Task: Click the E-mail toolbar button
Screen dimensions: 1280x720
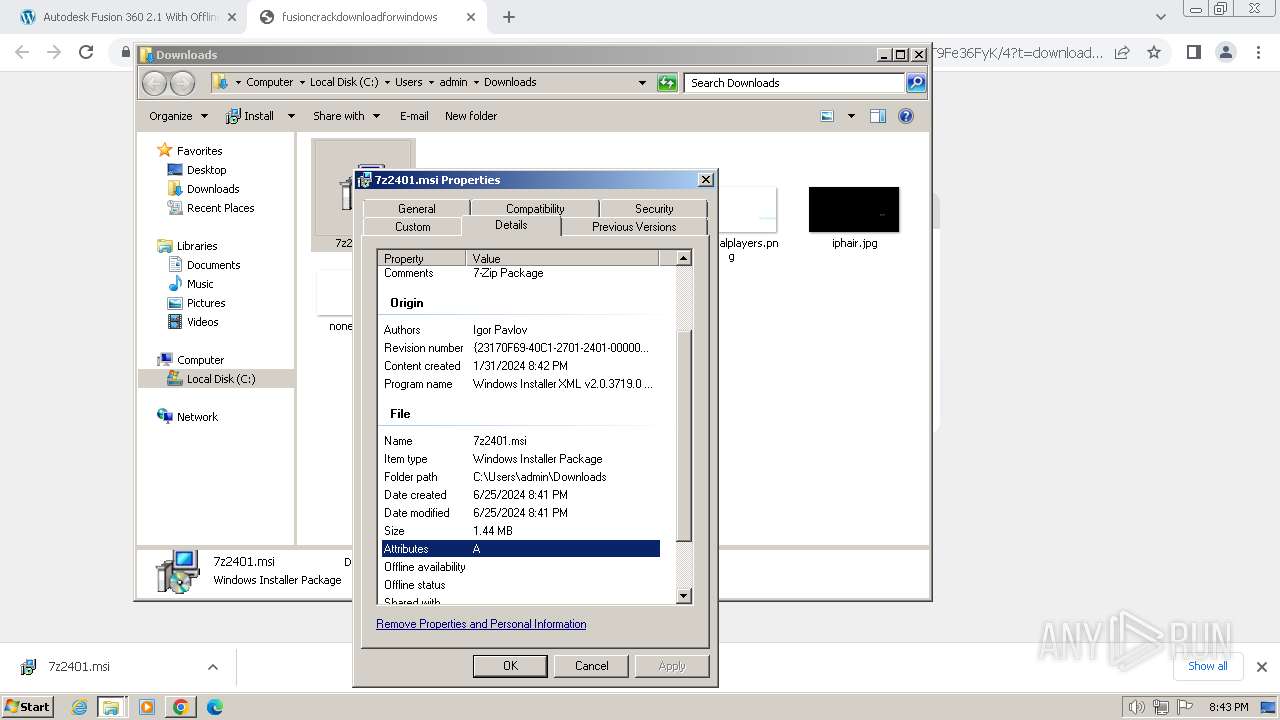Action: point(414,116)
